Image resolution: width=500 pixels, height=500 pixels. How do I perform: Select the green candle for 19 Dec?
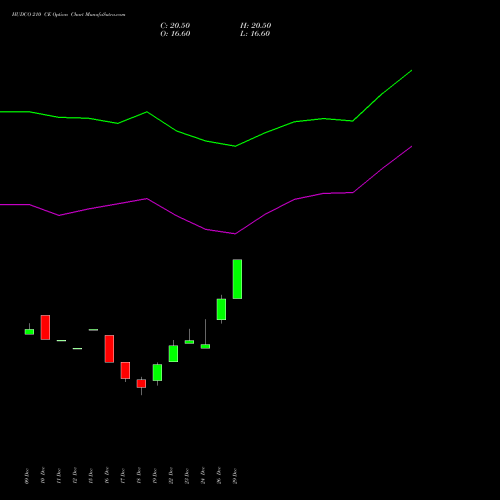[157, 372]
